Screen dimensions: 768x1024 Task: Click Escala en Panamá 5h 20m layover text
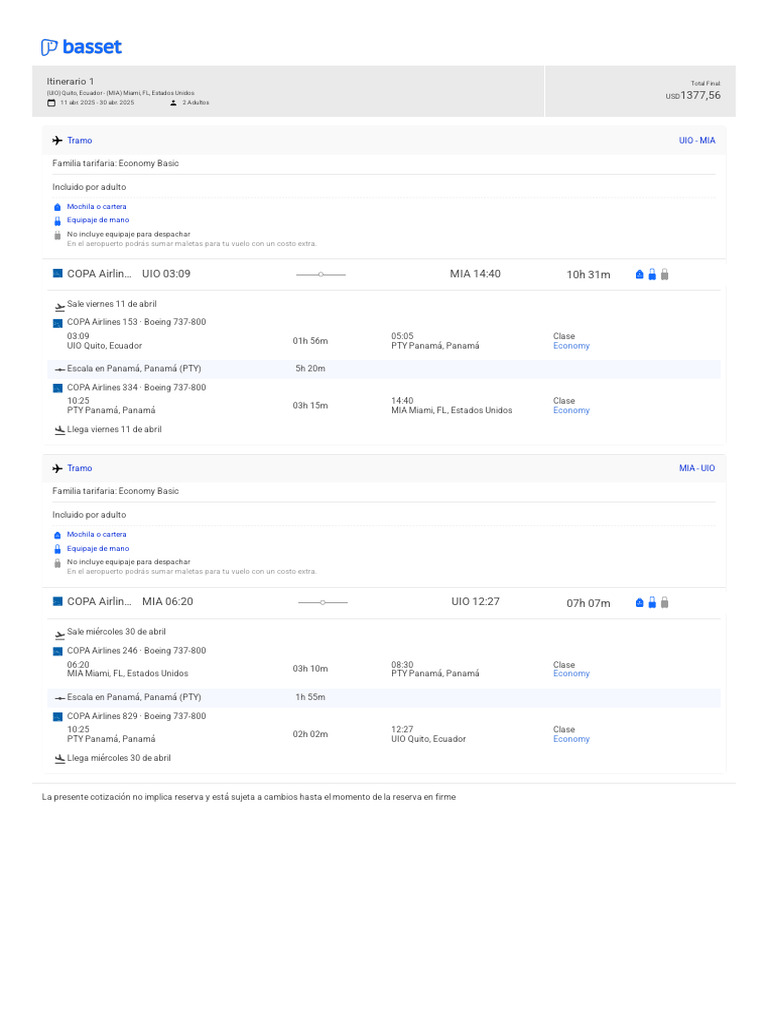coord(134,369)
